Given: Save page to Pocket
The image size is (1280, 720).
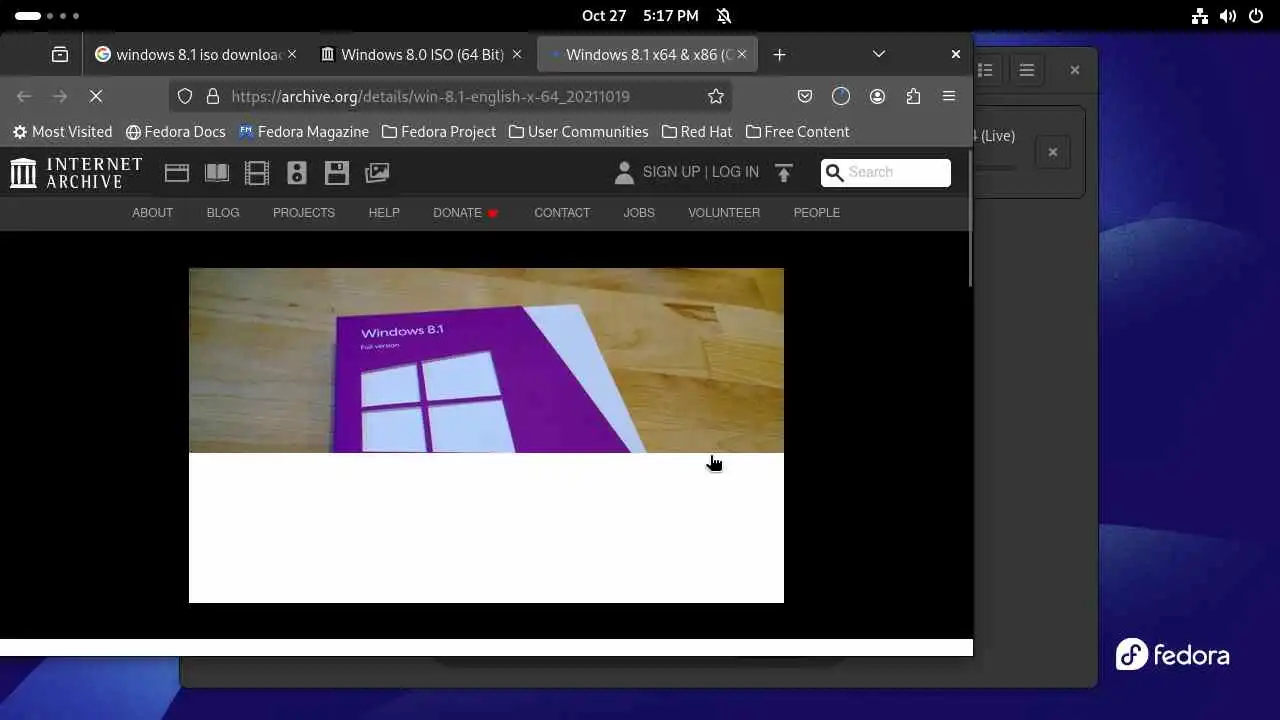Looking at the screenshot, I should click(x=805, y=96).
